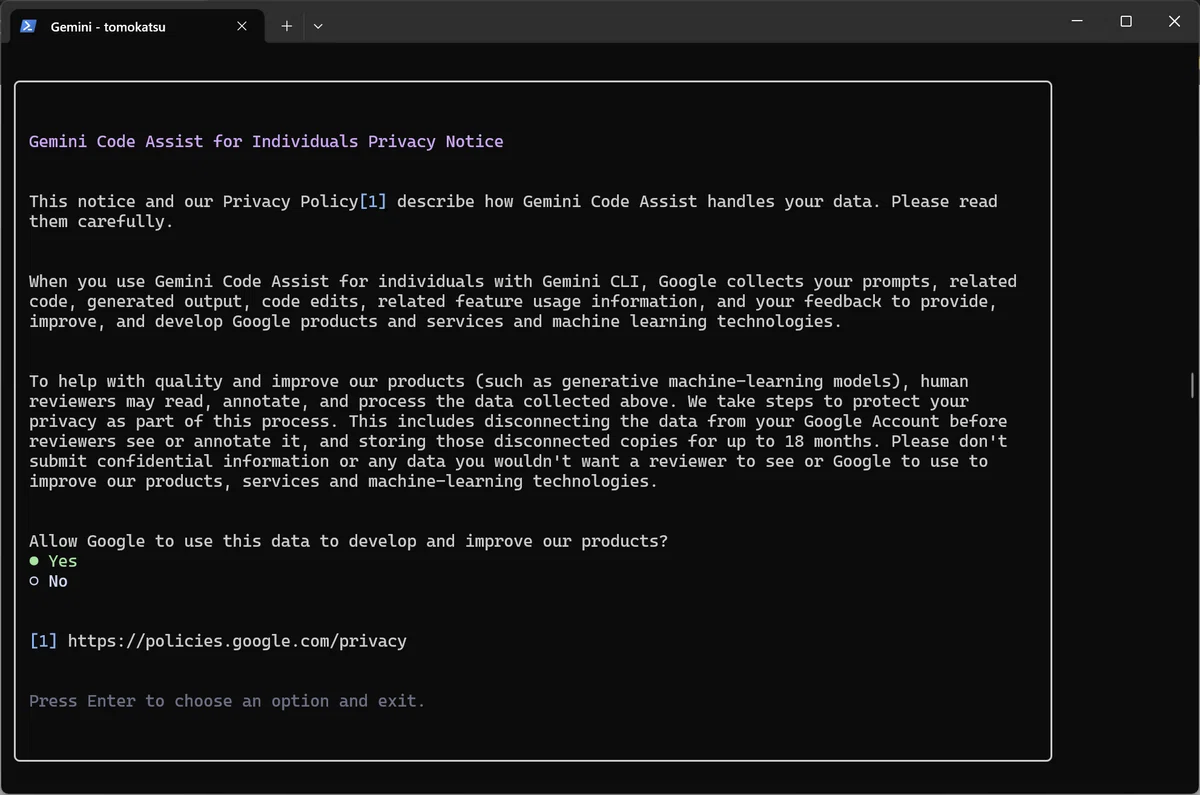Switch to the Gemini - tomokatsu tab
The height and width of the screenshot is (795, 1200).
click(137, 27)
